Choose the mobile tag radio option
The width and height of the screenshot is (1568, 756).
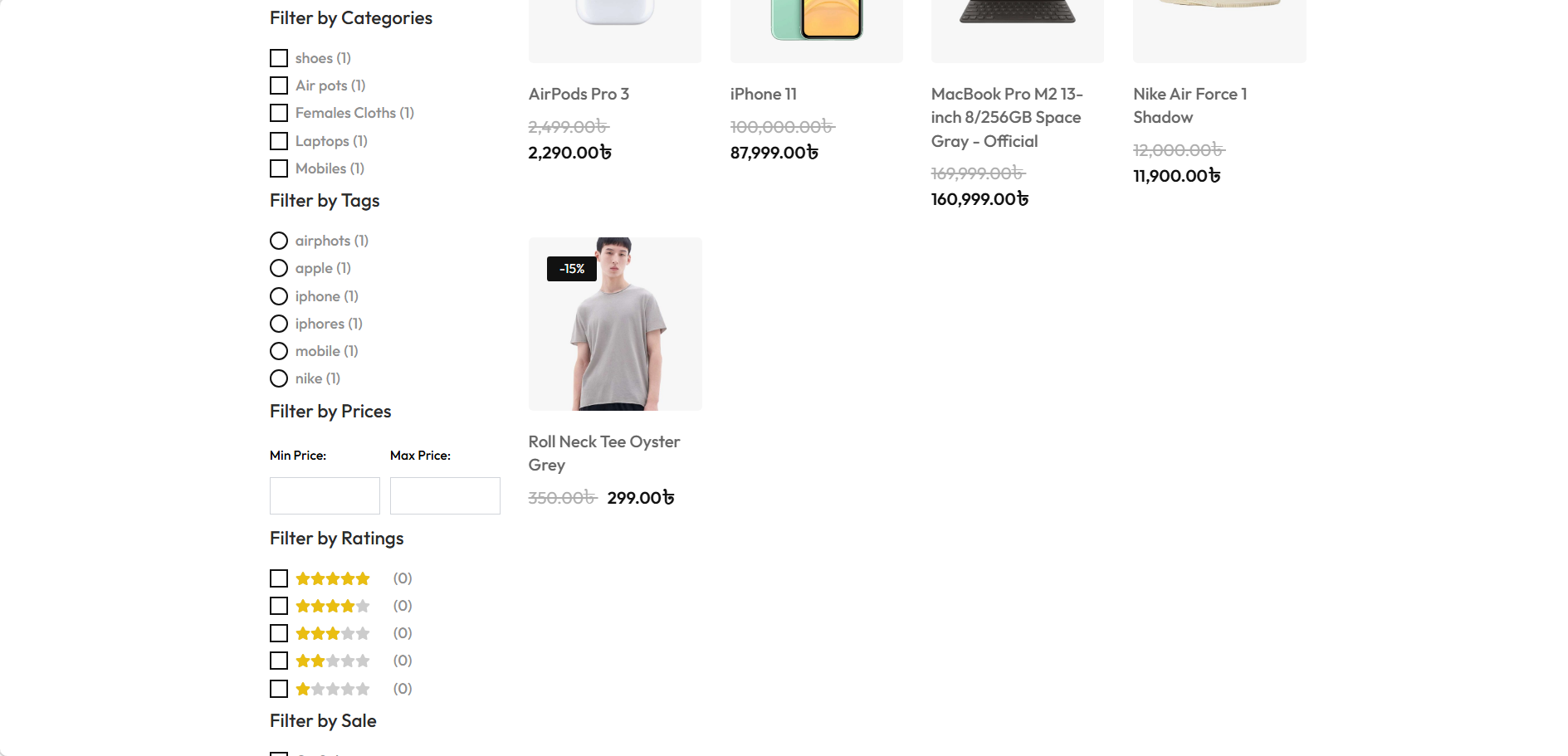point(279,351)
